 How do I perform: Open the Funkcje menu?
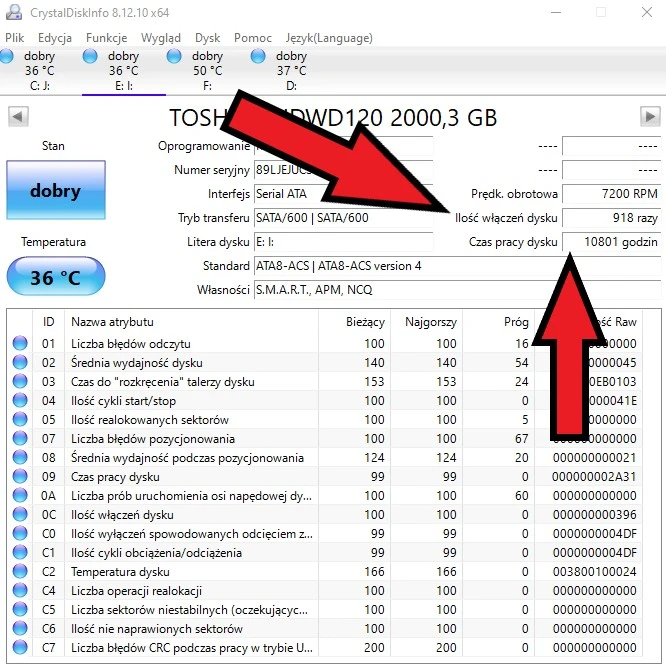click(x=106, y=38)
